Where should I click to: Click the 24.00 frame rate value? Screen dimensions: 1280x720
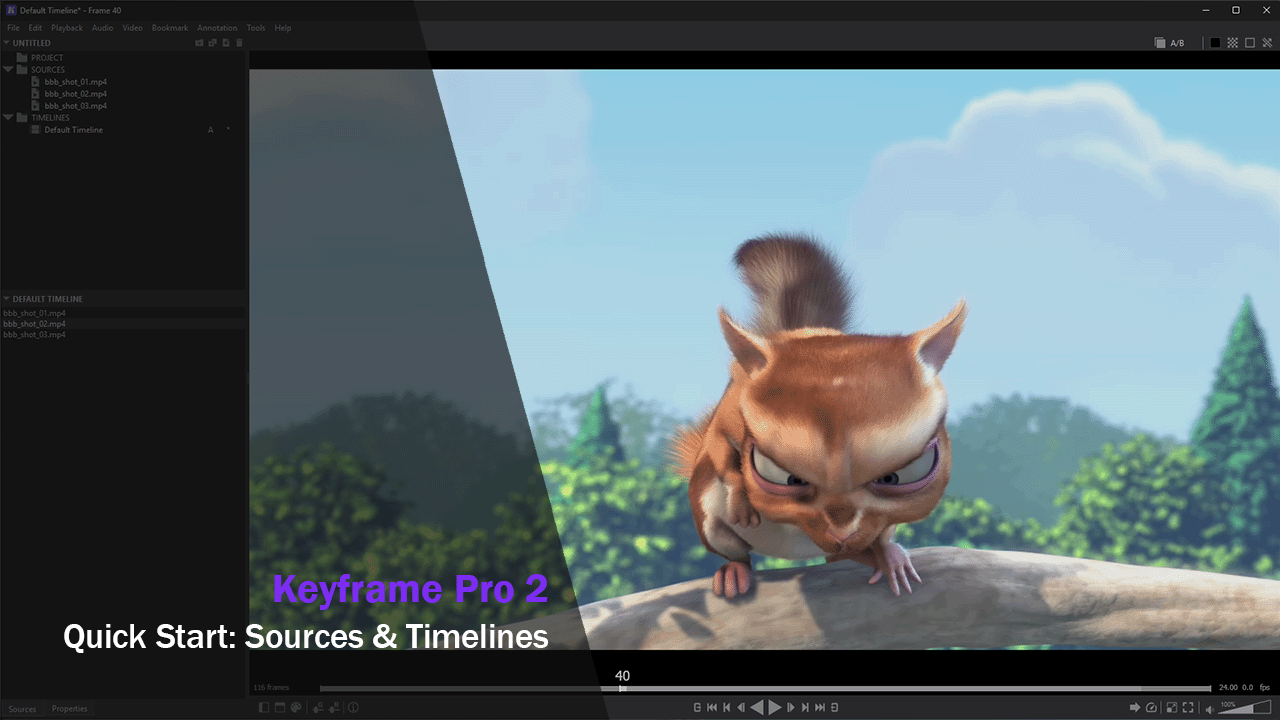1229,688
